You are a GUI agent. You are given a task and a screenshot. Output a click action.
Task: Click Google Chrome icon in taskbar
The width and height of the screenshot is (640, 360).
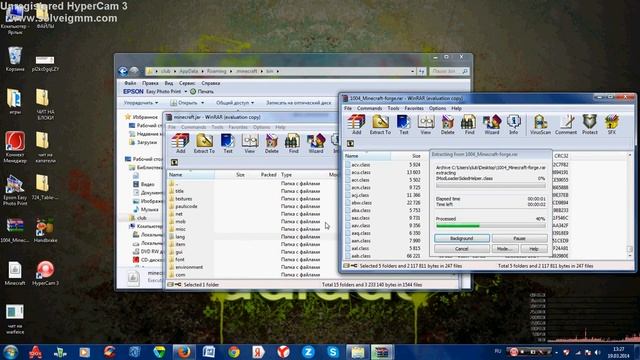(233, 352)
